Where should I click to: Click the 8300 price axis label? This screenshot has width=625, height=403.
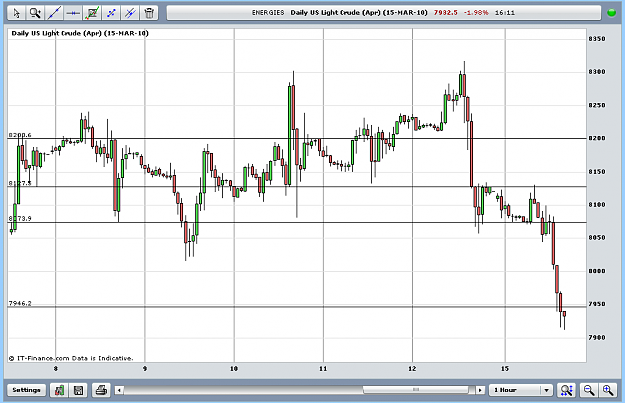point(597,72)
